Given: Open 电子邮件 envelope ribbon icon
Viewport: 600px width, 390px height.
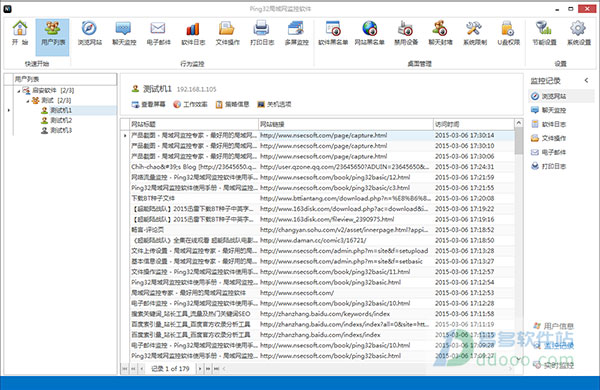Looking at the screenshot, I should [158, 33].
